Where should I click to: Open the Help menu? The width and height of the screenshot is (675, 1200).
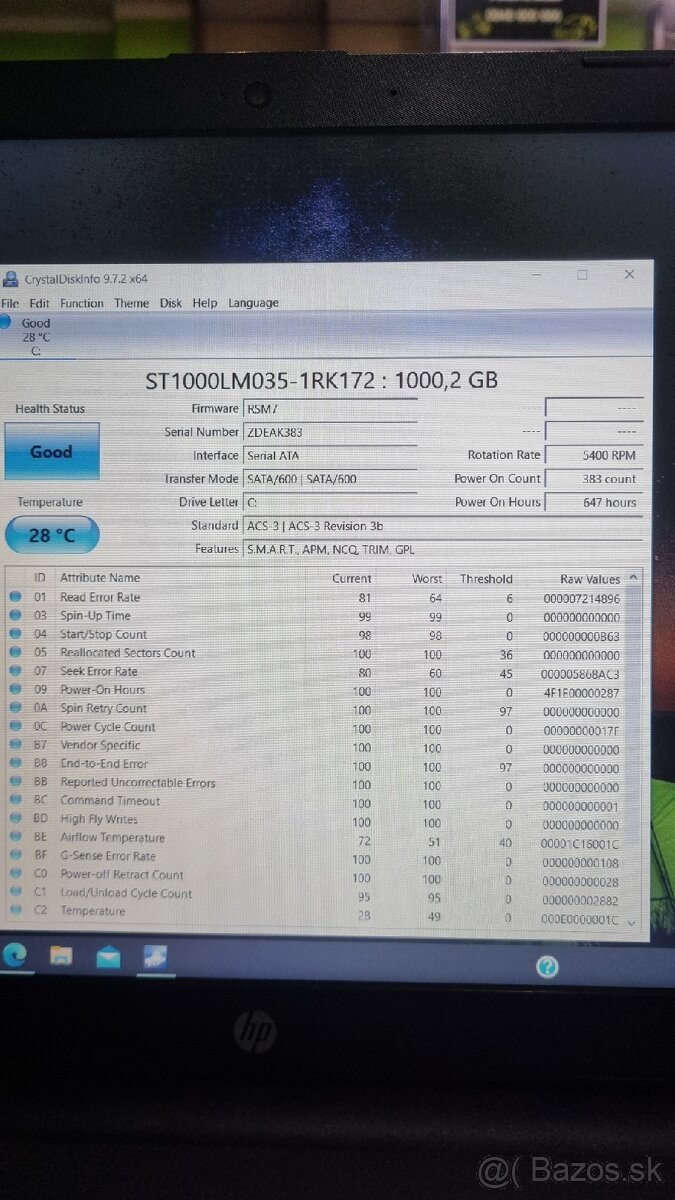204,303
